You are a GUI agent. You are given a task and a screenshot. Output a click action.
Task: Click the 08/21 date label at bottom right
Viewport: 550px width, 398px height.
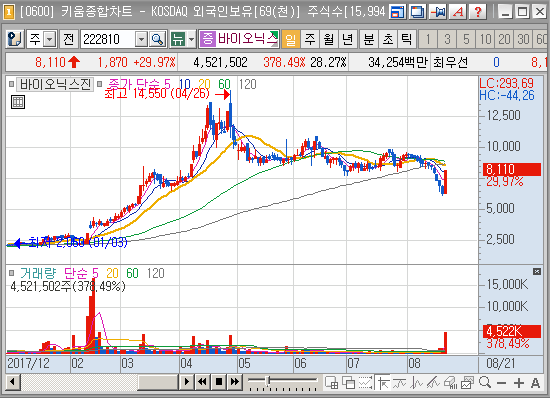pos(501,363)
